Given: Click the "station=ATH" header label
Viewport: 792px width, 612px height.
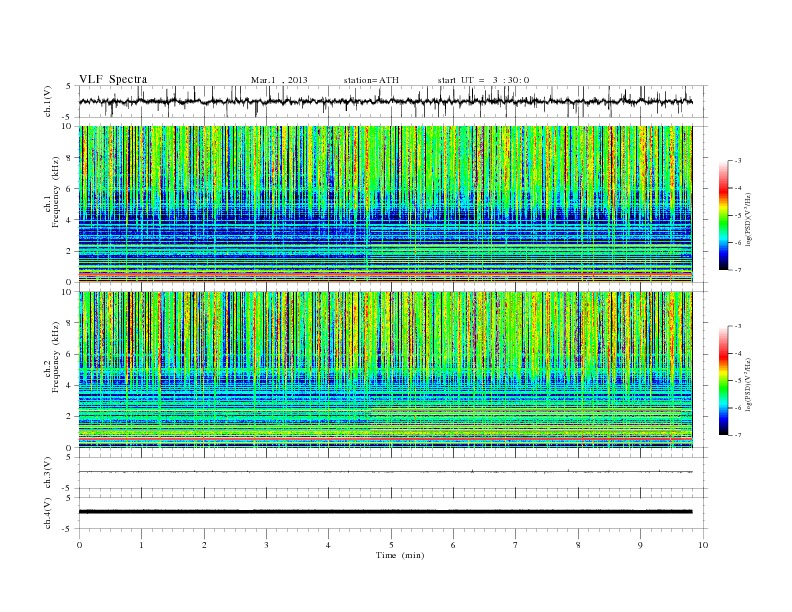Looking at the screenshot, I should 371,80.
